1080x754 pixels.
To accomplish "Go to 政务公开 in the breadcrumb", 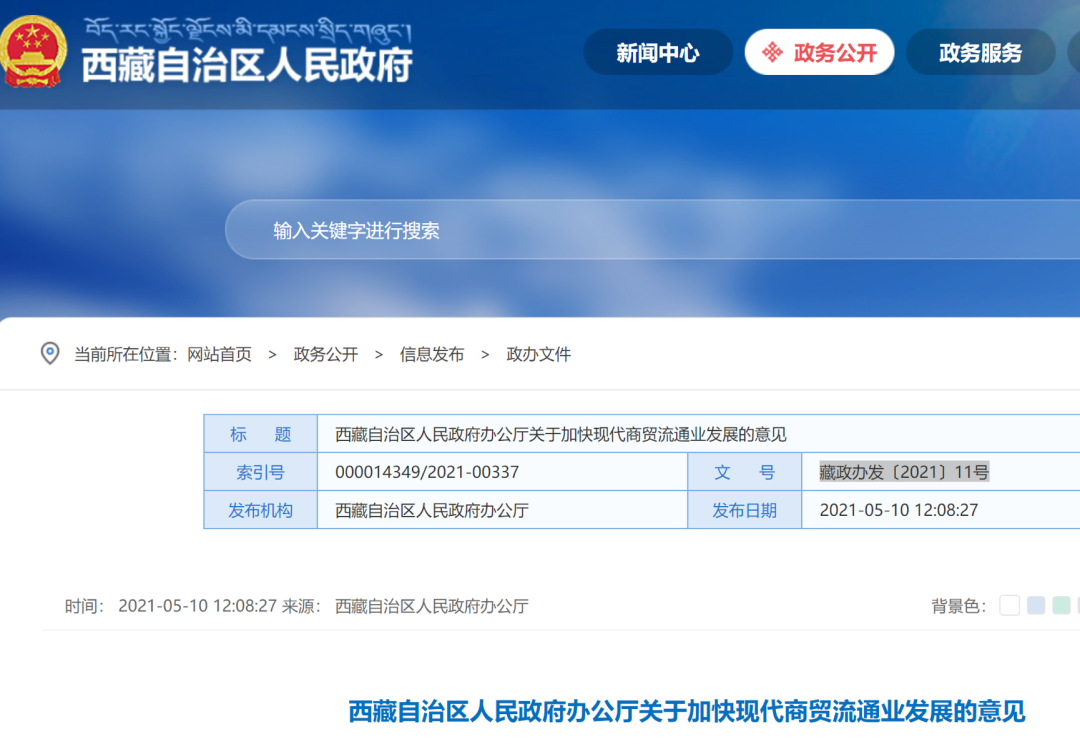I will point(326,354).
